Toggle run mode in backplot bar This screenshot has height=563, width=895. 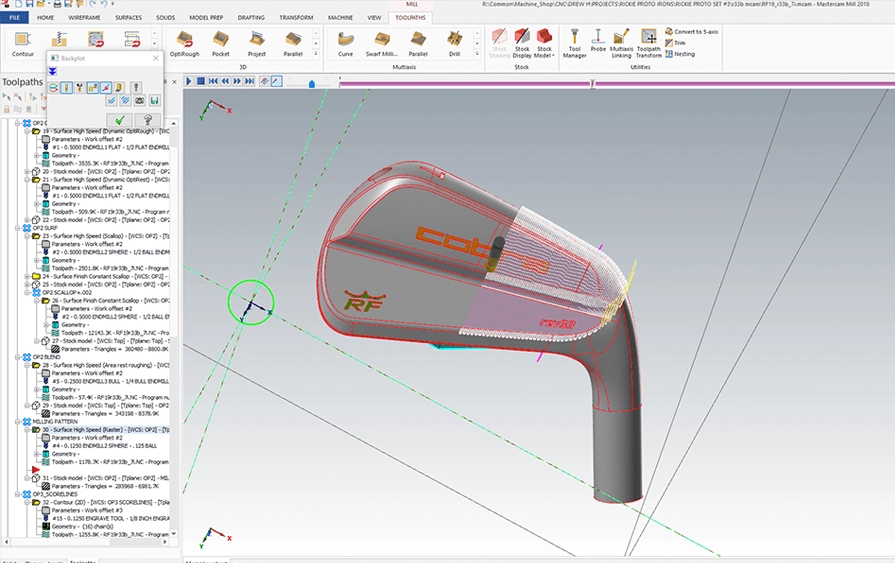[x=276, y=82]
